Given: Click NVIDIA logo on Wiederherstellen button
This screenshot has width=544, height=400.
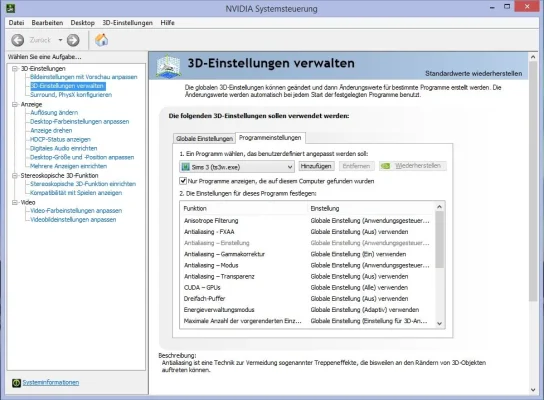Looking at the screenshot, I should tap(385, 166).
